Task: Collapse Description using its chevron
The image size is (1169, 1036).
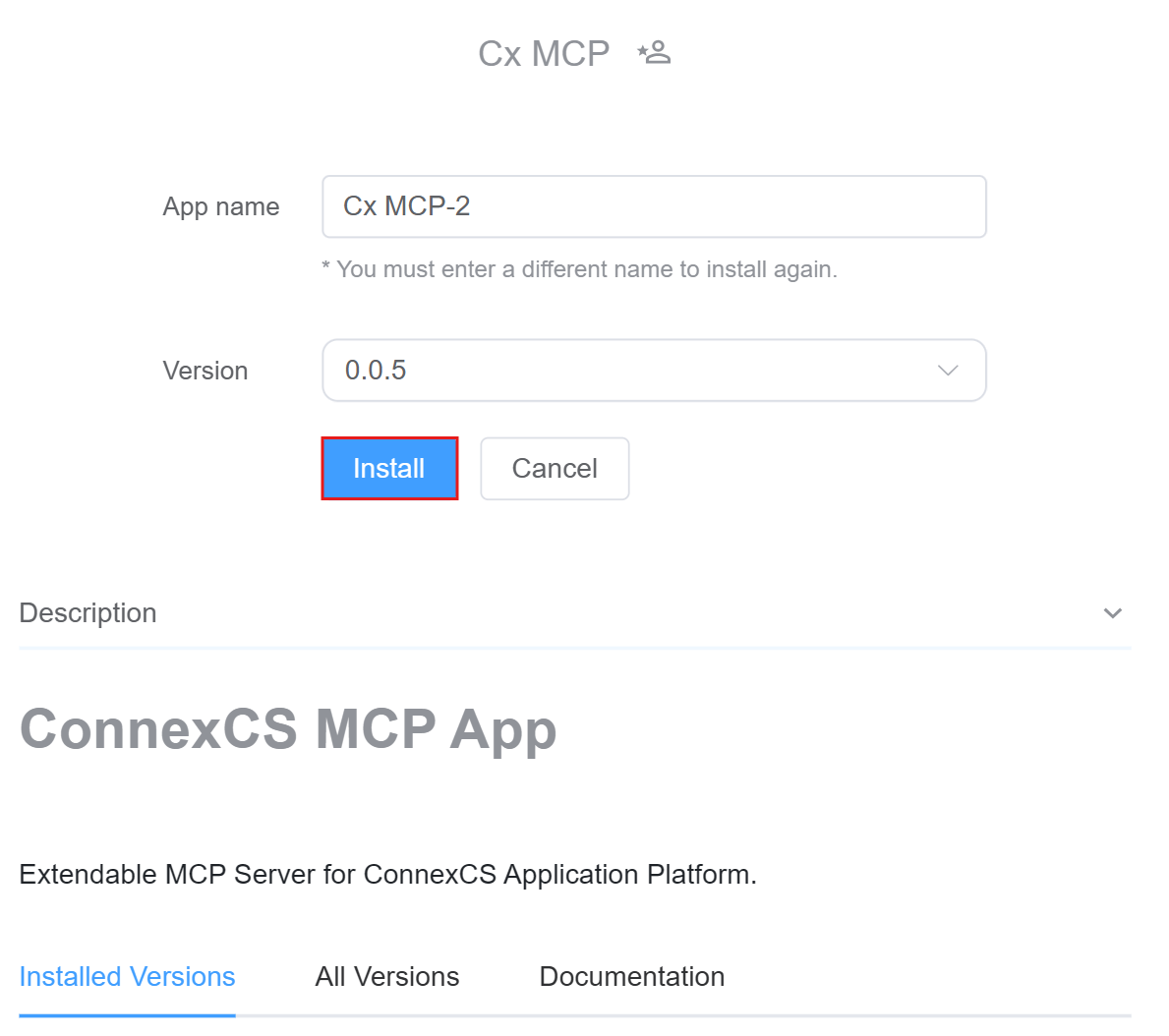Action: point(1113,613)
